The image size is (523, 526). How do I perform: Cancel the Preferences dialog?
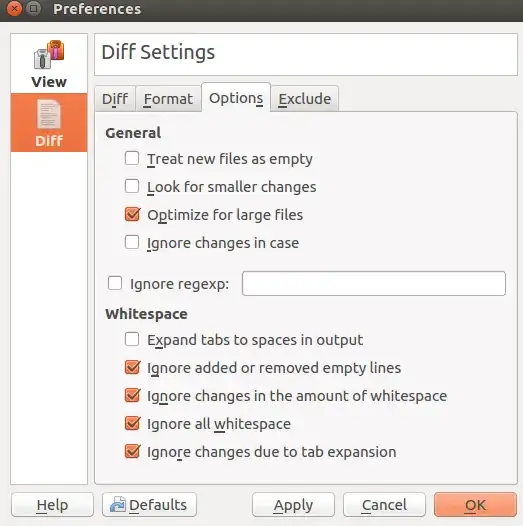click(384, 505)
